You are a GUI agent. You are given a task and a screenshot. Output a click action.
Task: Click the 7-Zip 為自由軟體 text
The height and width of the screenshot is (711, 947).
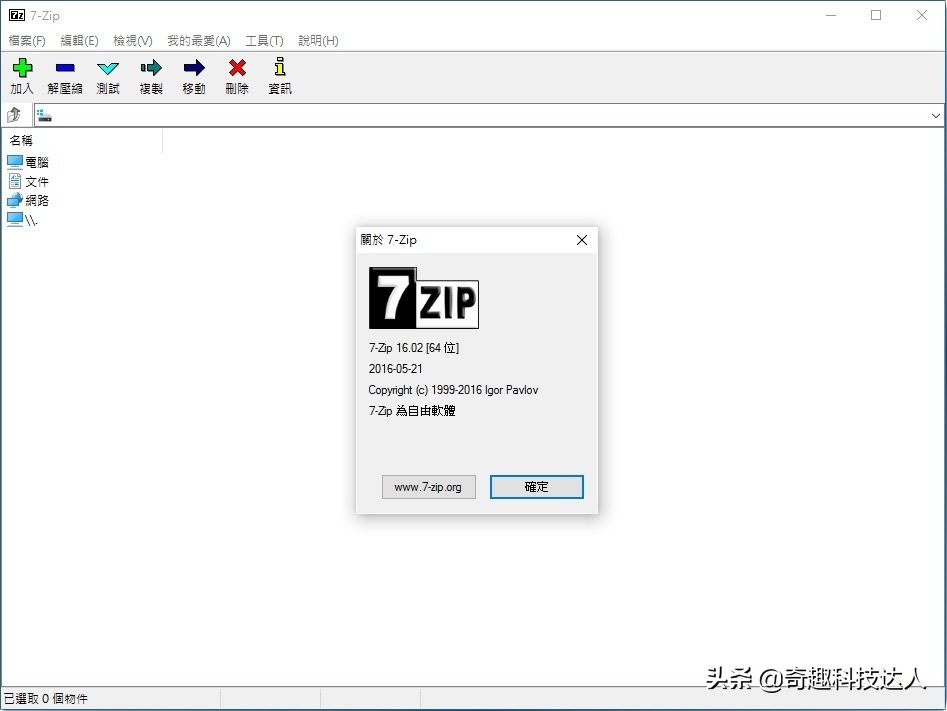pyautogui.click(x=412, y=411)
